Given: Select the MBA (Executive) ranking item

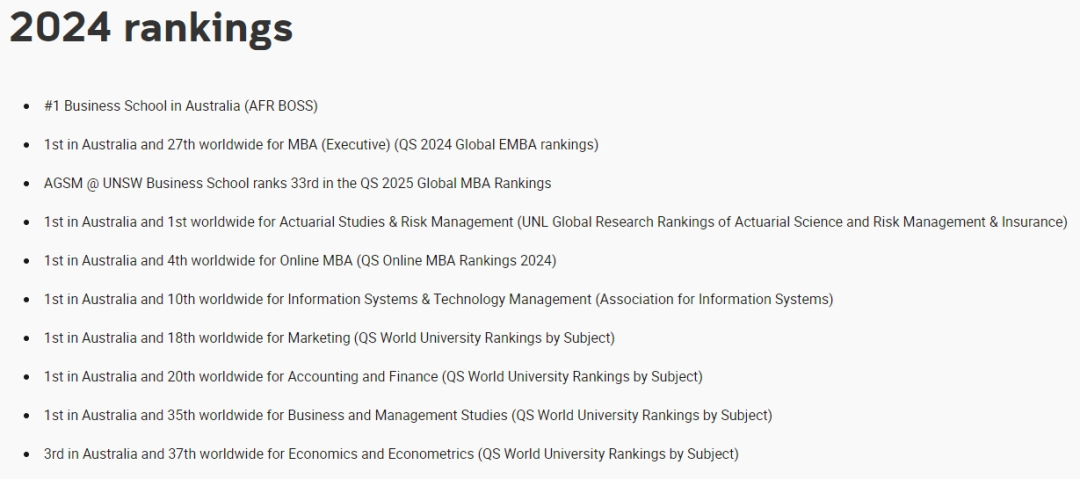Looking at the screenshot, I should [321, 145].
